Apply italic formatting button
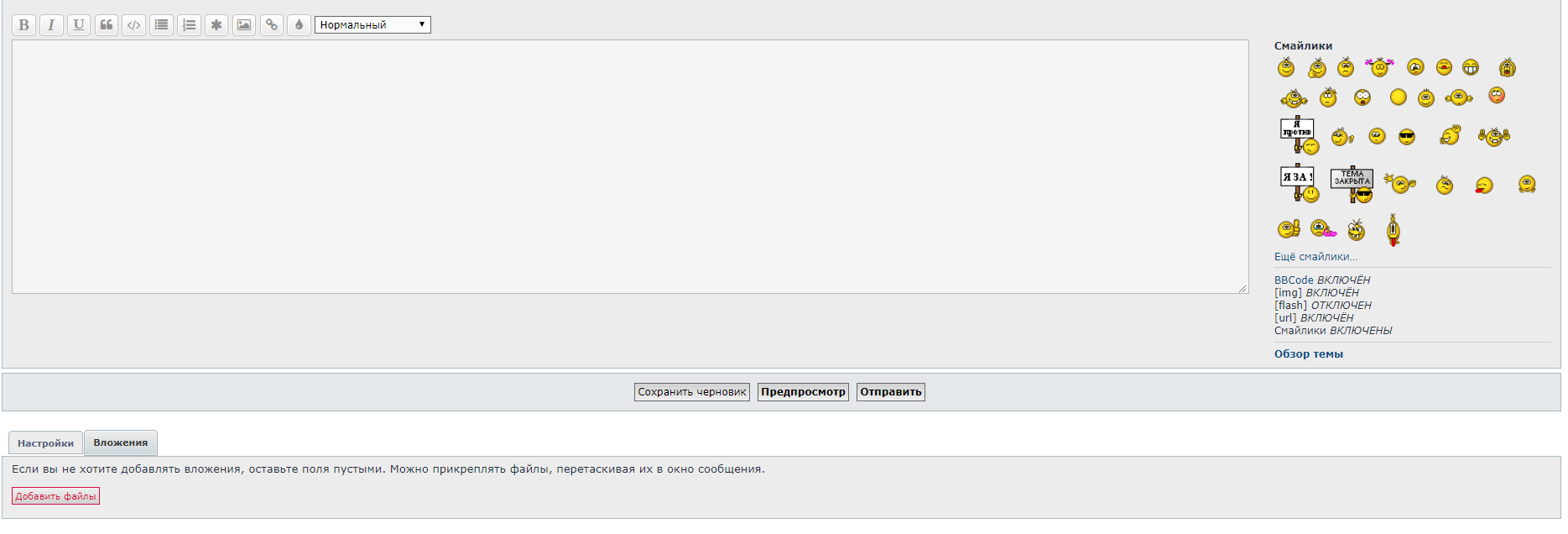Image resolution: width=1568 pixels, height=534 pixels. [51, 25]
